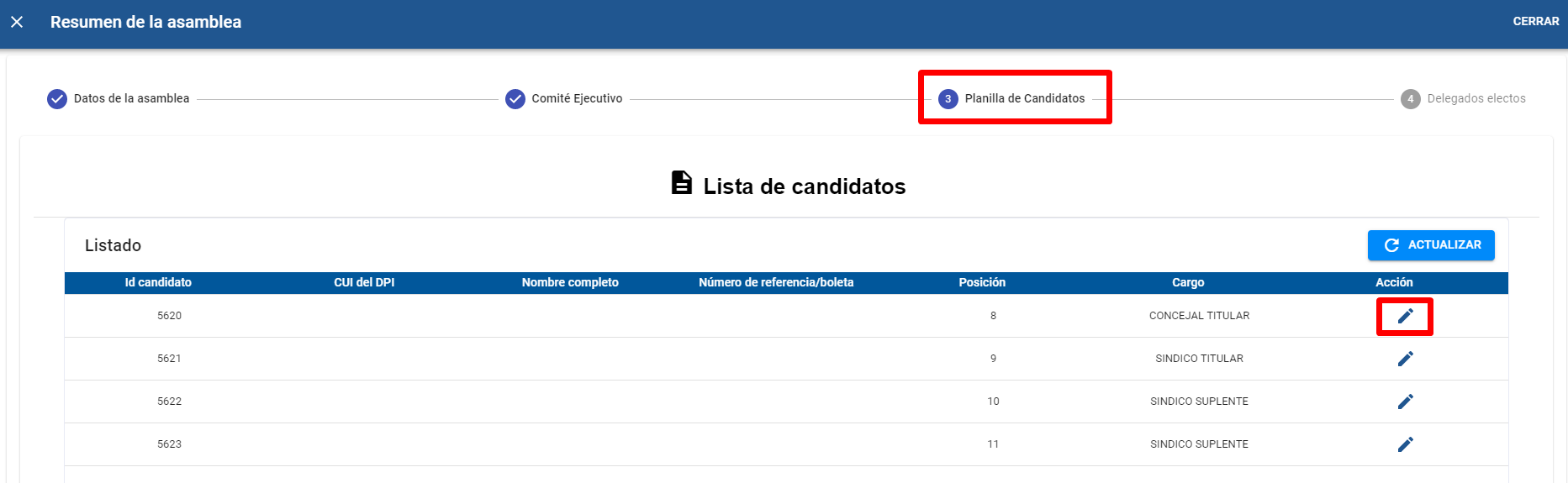Click the document icon beside Lista de candidatos

[682, 182]
